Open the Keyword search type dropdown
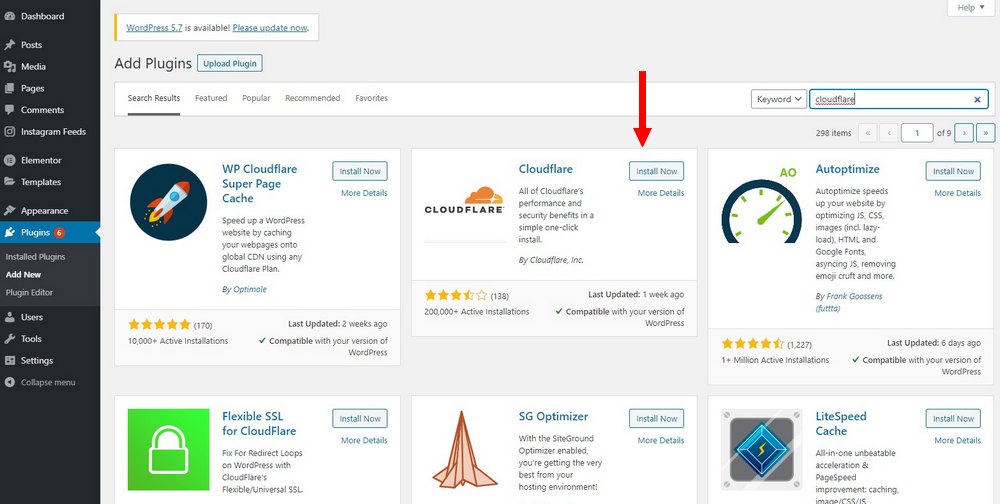The width and height of the screenshot is (1000, 504). tap(779, 99)
